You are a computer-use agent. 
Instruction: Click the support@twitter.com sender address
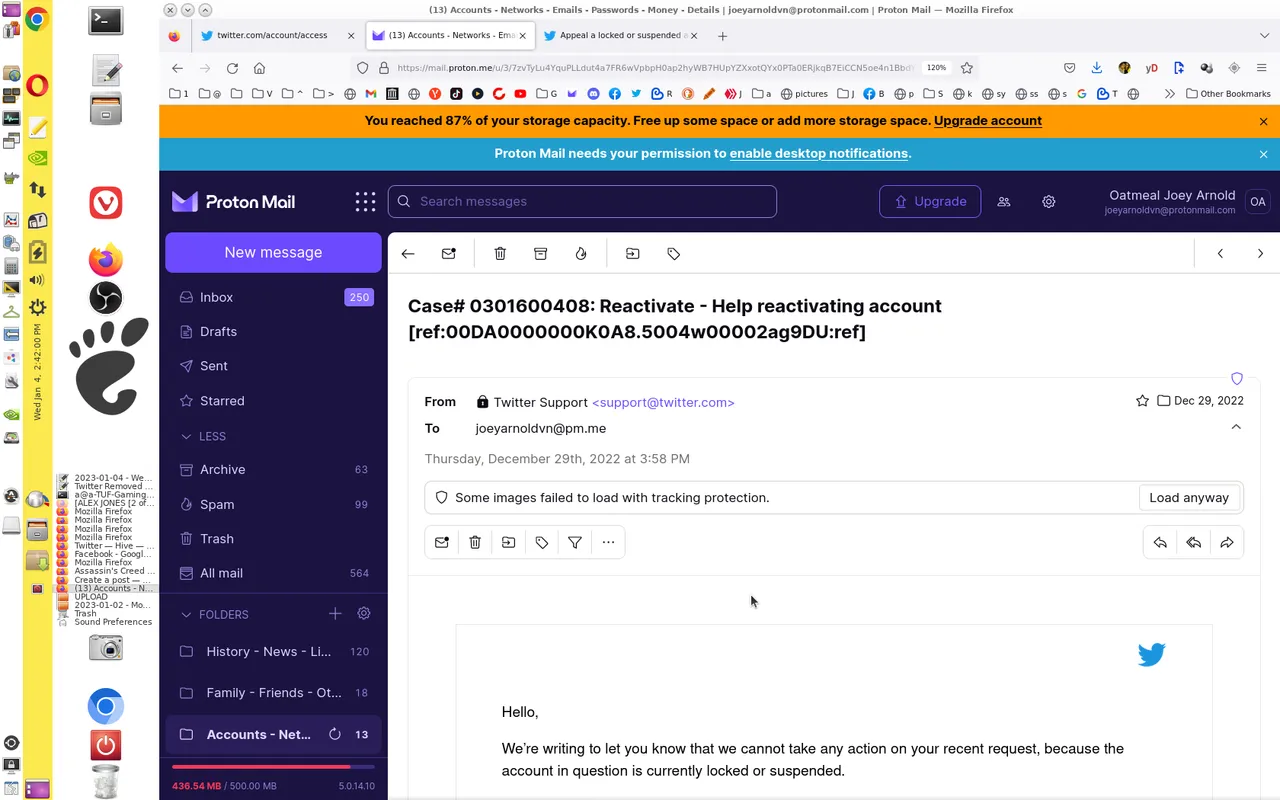(x=663, y=402)
